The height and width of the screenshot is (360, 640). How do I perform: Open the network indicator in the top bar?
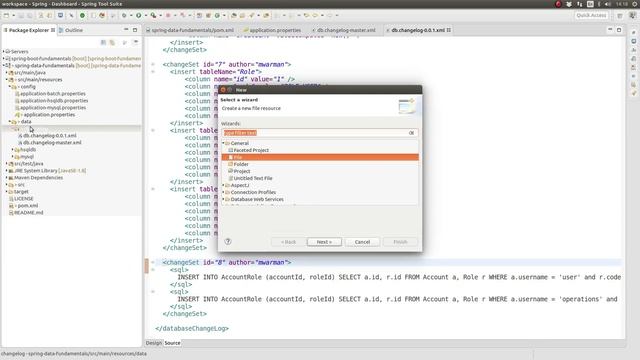coord(580,4)
